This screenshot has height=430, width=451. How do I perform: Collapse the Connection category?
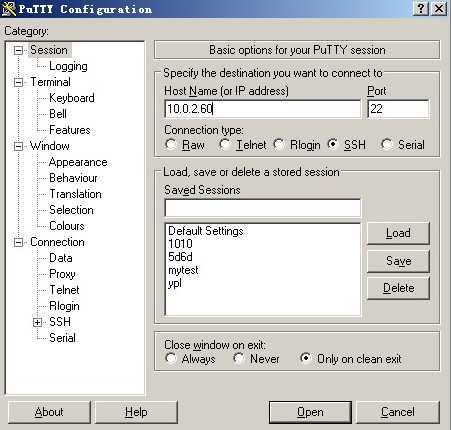pos(19,242)
